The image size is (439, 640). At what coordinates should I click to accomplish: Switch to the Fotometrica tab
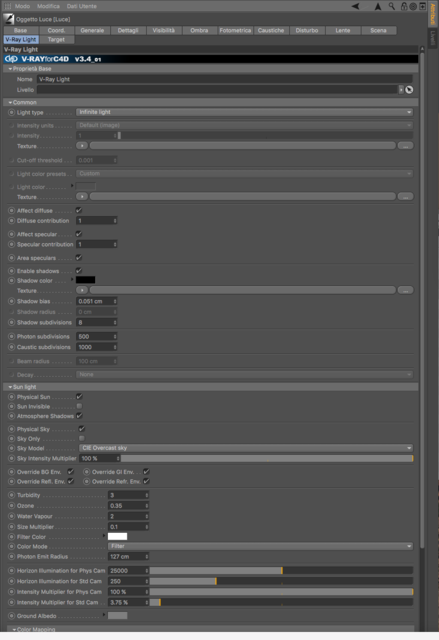pos(235,31)
